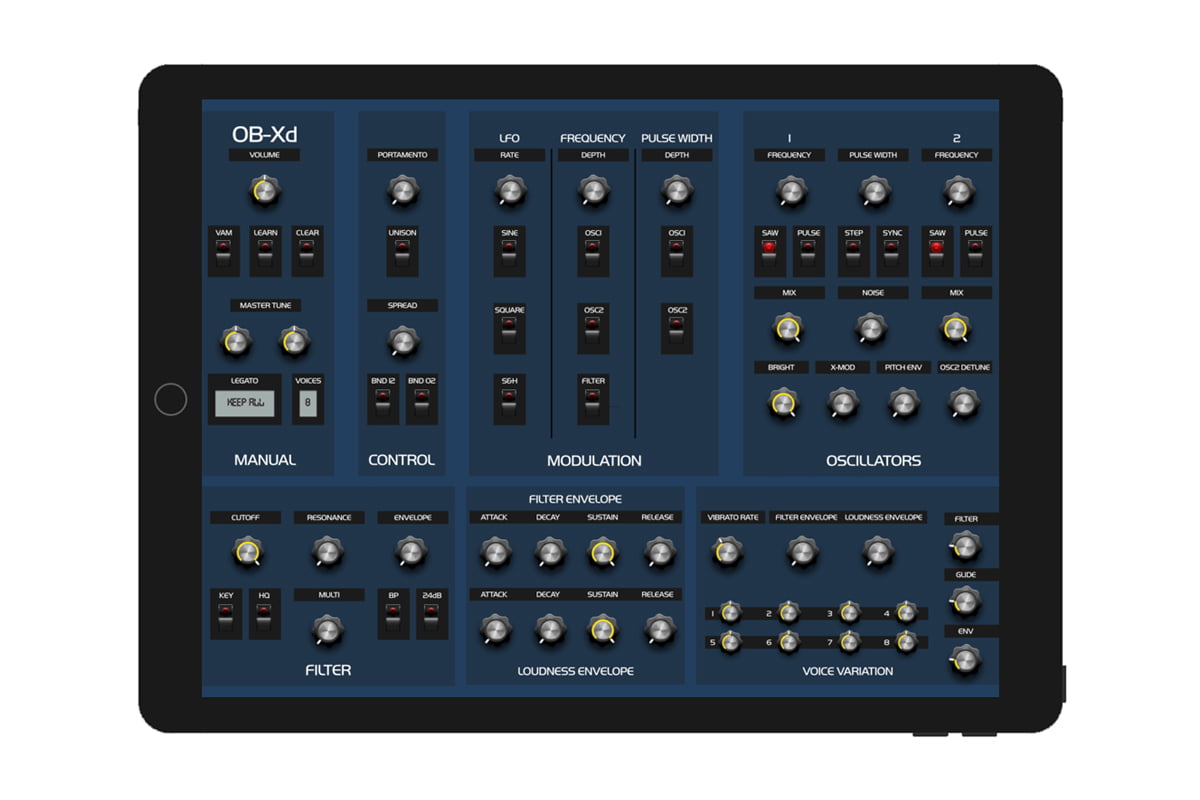The image size is (1200, 800).
Task: Click the Pulse Width modulation Depth knob
Action: click(677, 191)
